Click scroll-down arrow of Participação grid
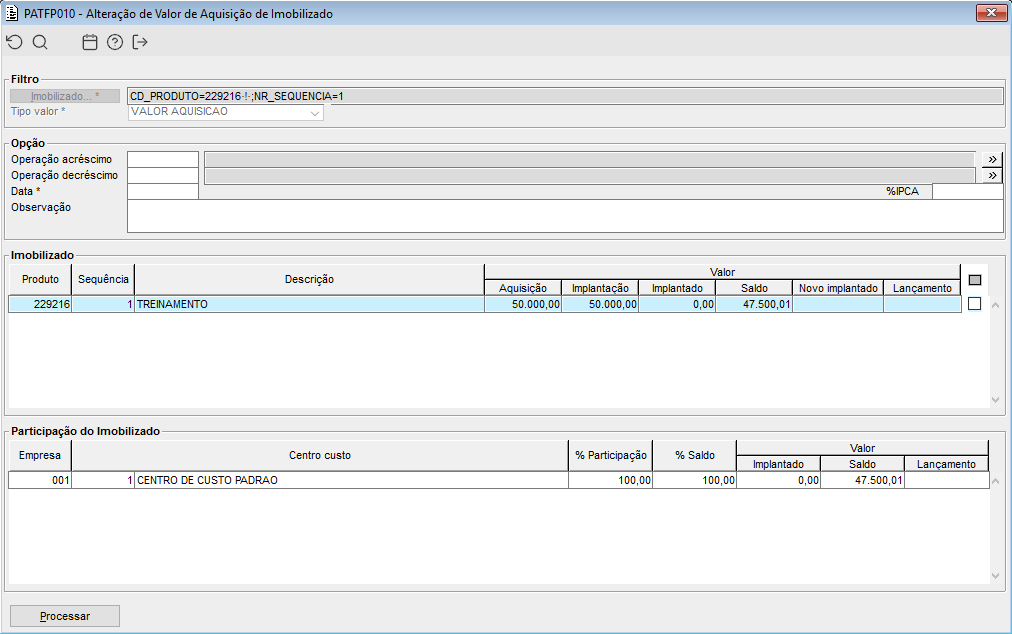 [x=995, y=576]
